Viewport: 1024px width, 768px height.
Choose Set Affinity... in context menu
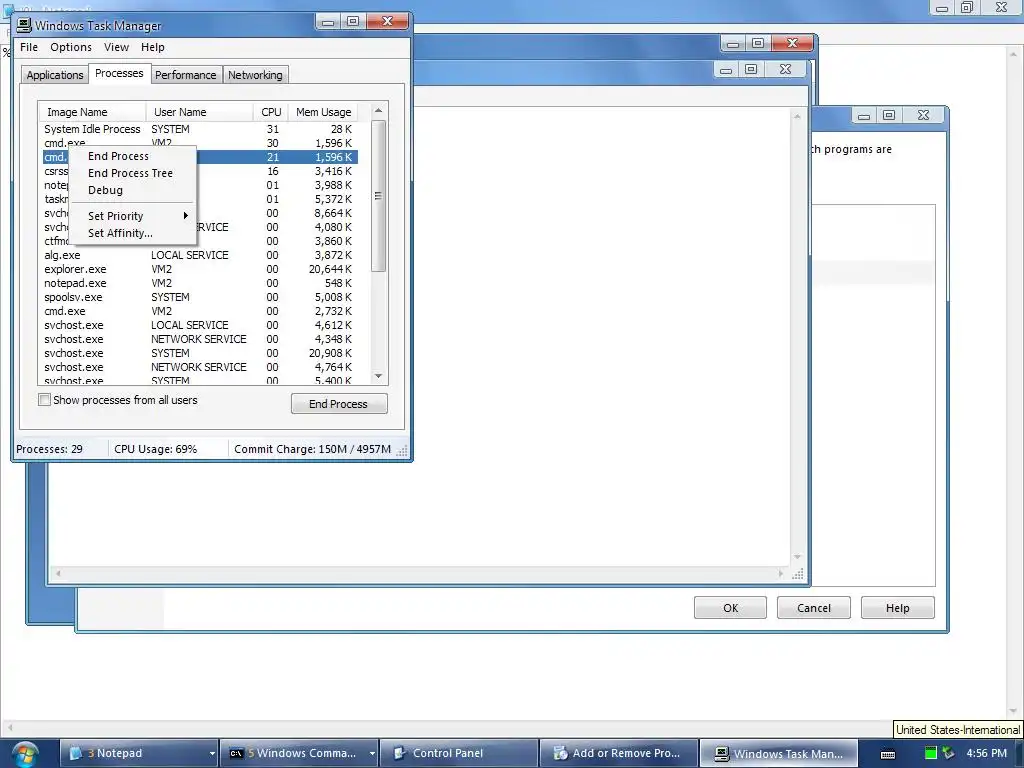tap(120, 233)
